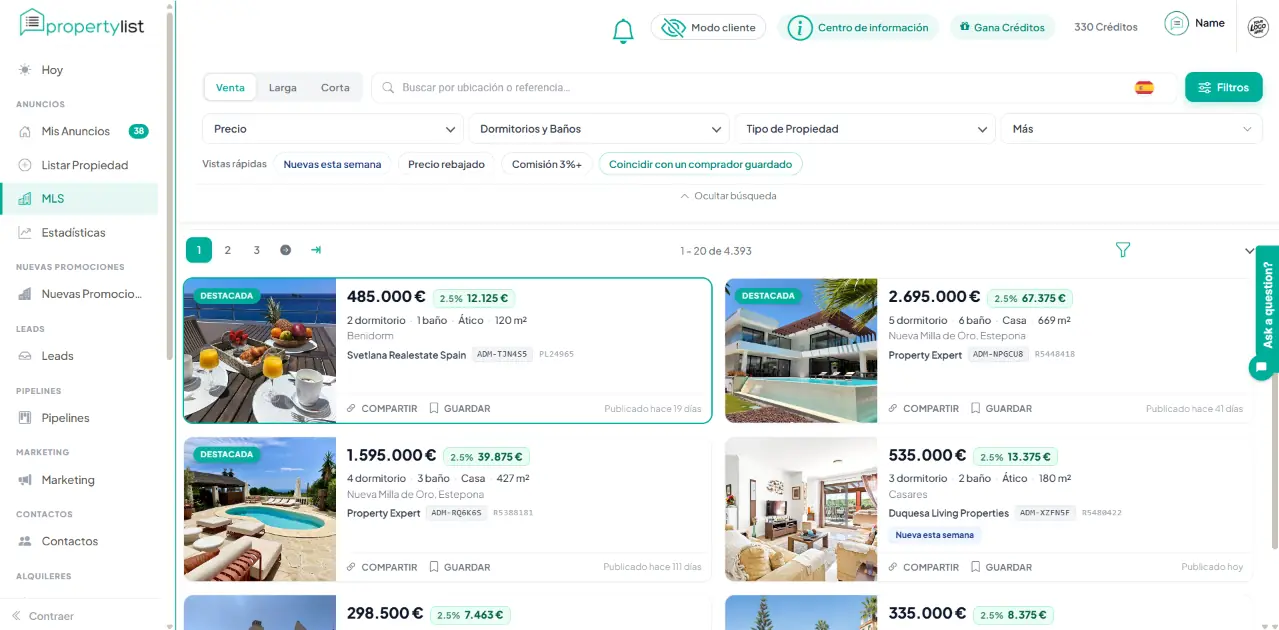Click the Contactos people icon

coord(25,541)
